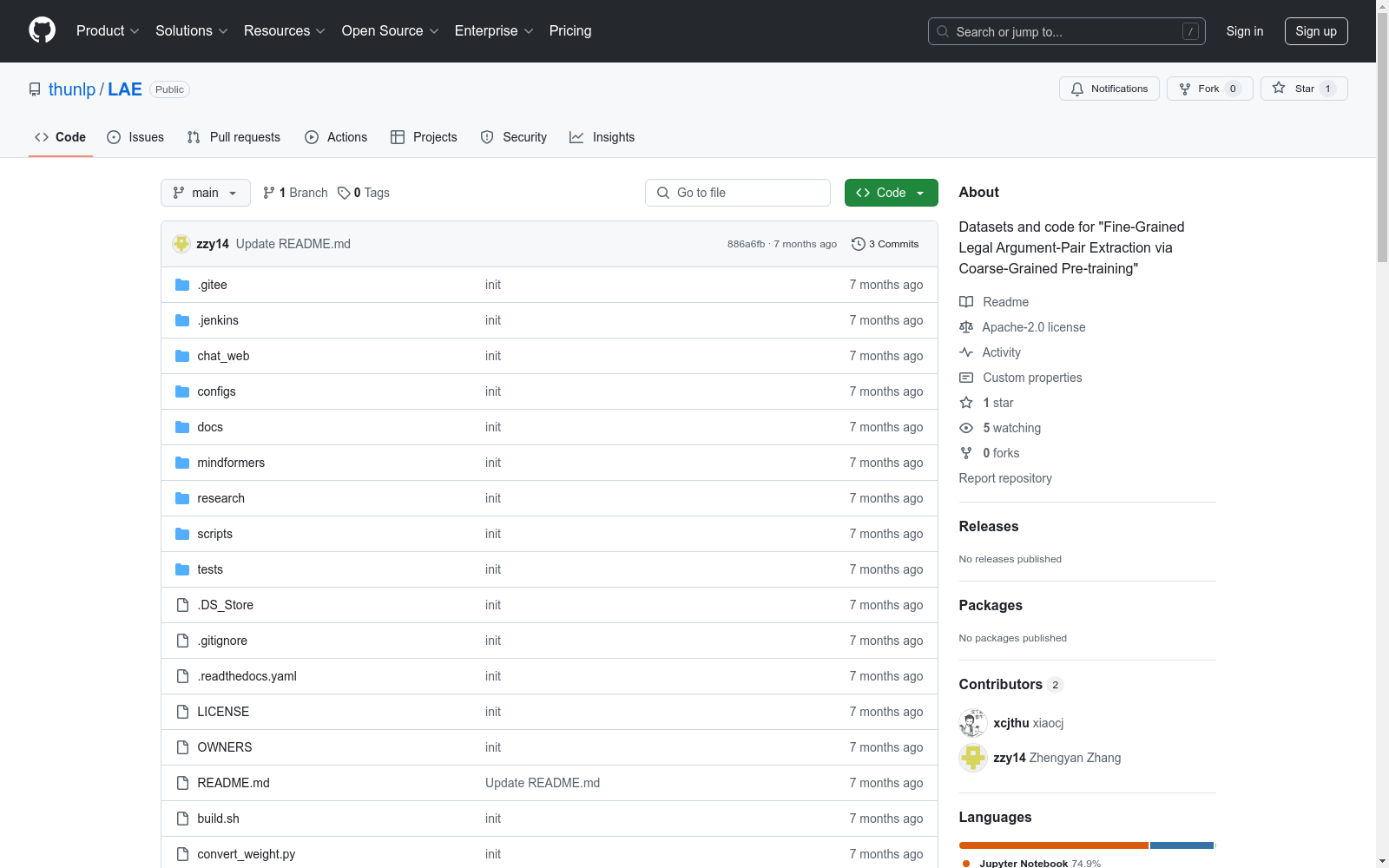Click the Sign up button
The height and width of the screenshot is (868, 1389).
(x=1316, y=31)
